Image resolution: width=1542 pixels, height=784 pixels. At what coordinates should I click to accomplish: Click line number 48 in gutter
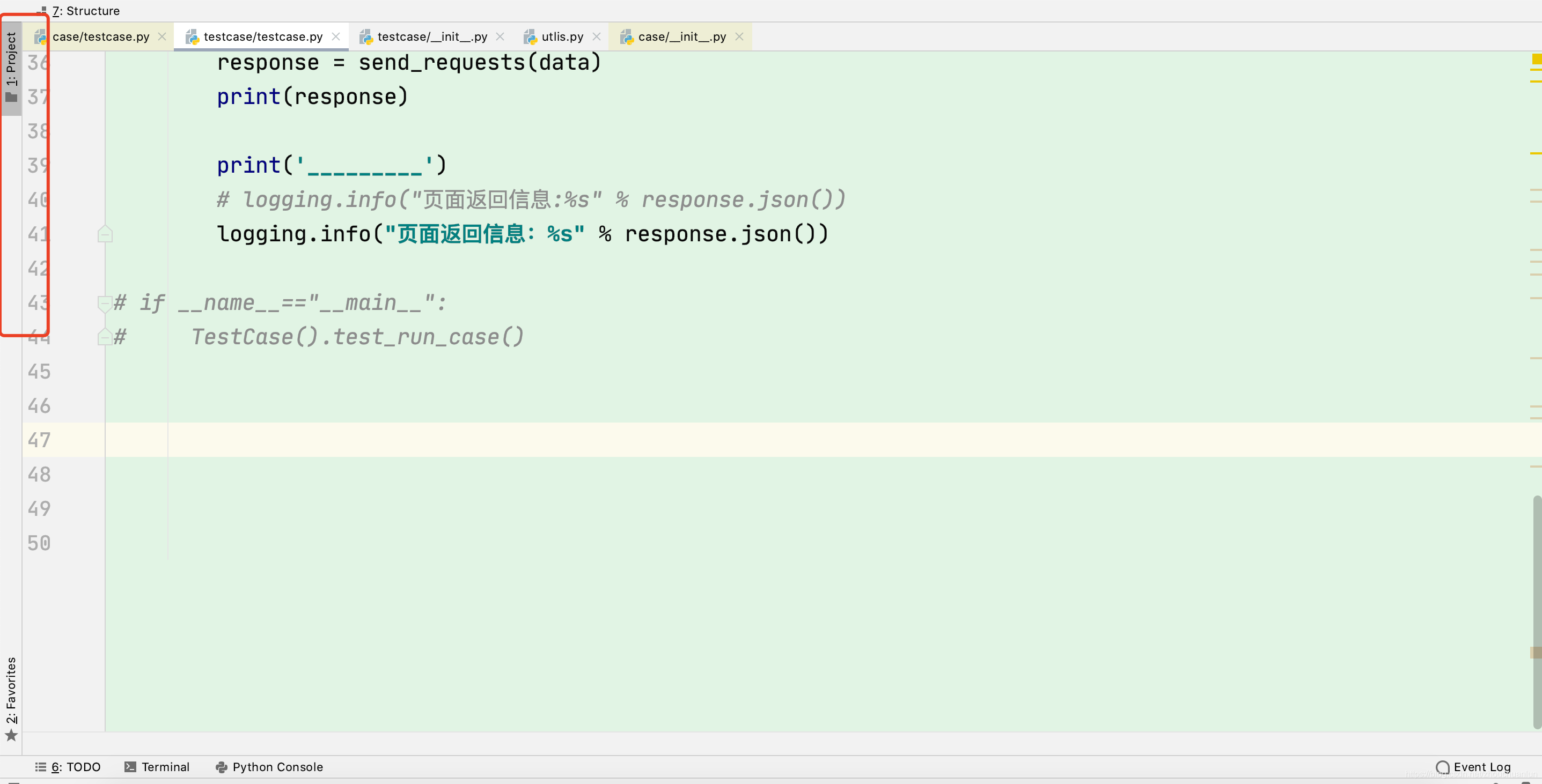tap(39, 475)
